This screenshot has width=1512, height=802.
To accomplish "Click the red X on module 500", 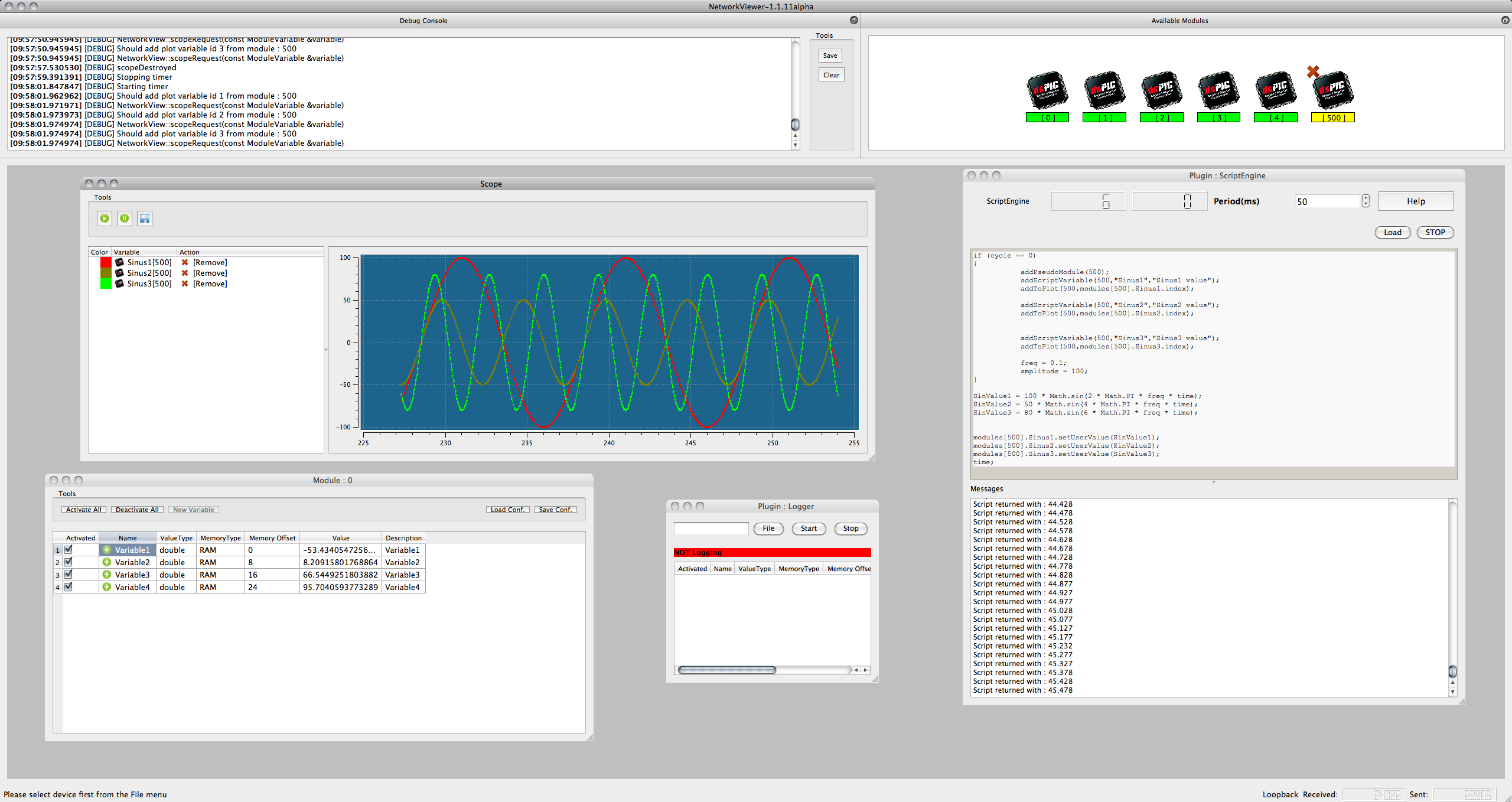I will pyautogui.click(x=1313, y=71).
